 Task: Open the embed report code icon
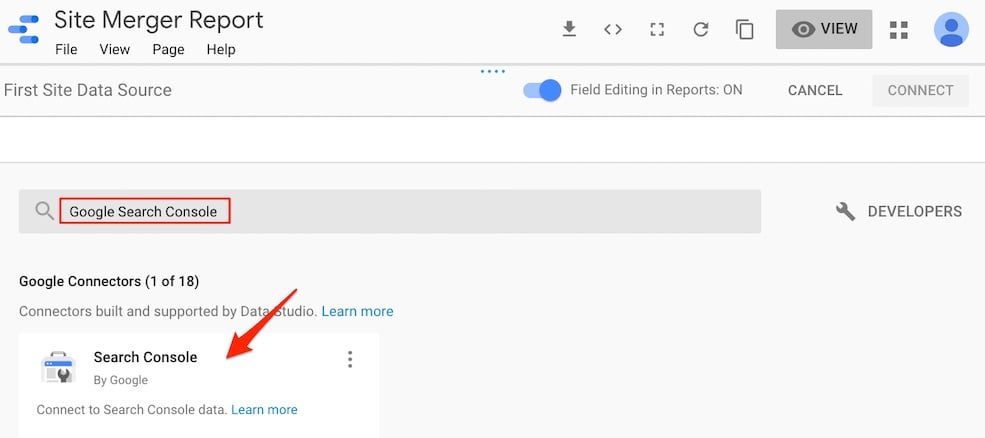pos(612,29)
